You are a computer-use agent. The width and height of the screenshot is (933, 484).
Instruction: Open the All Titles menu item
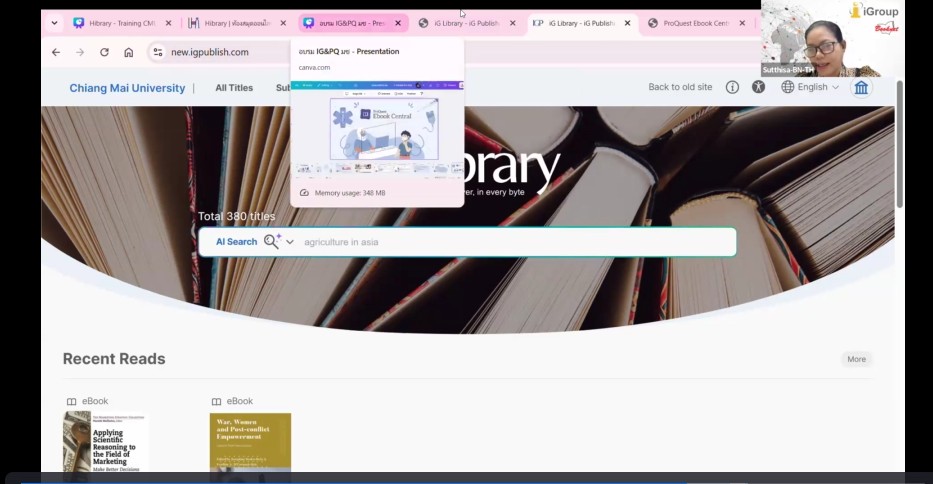coord(234,88)
